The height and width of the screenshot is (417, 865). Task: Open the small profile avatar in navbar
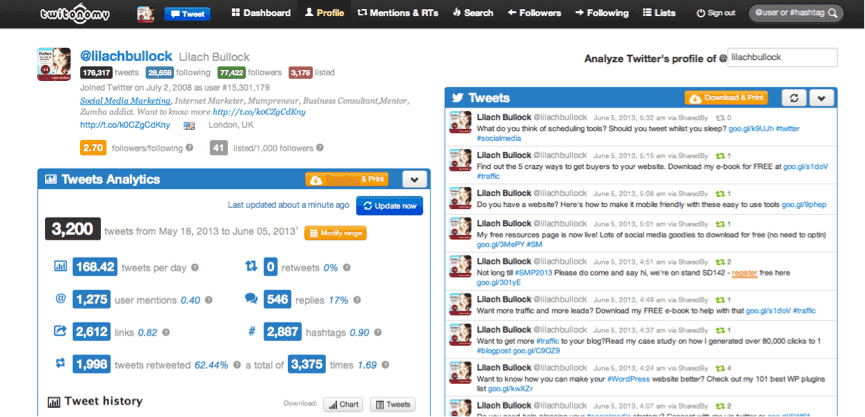[146, 14]
